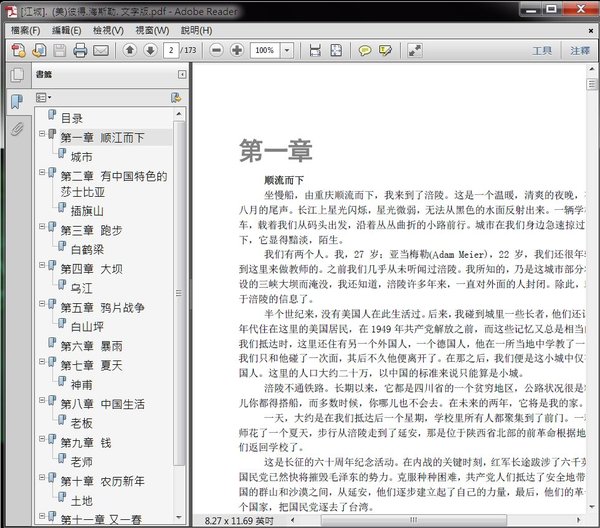The image size is (600, 528).
Task: Open the attachments paperclip panel
Action: (17, 129)
